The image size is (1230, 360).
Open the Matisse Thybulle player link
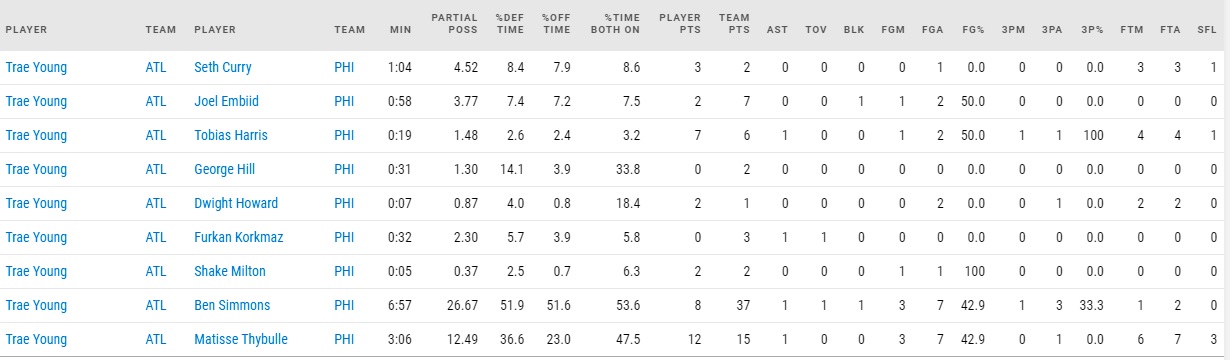pyautogui.click(x=241, y=340)
